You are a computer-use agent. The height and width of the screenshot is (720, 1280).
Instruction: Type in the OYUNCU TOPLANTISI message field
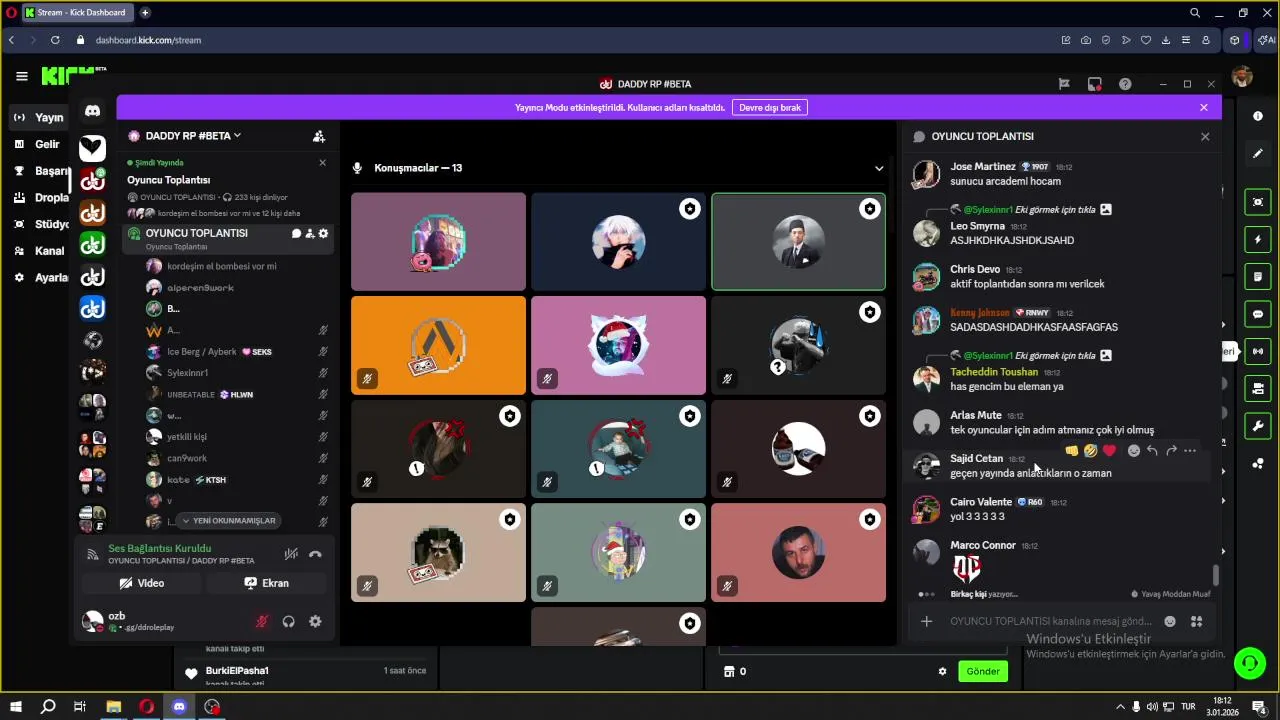tap(1051, 621)
